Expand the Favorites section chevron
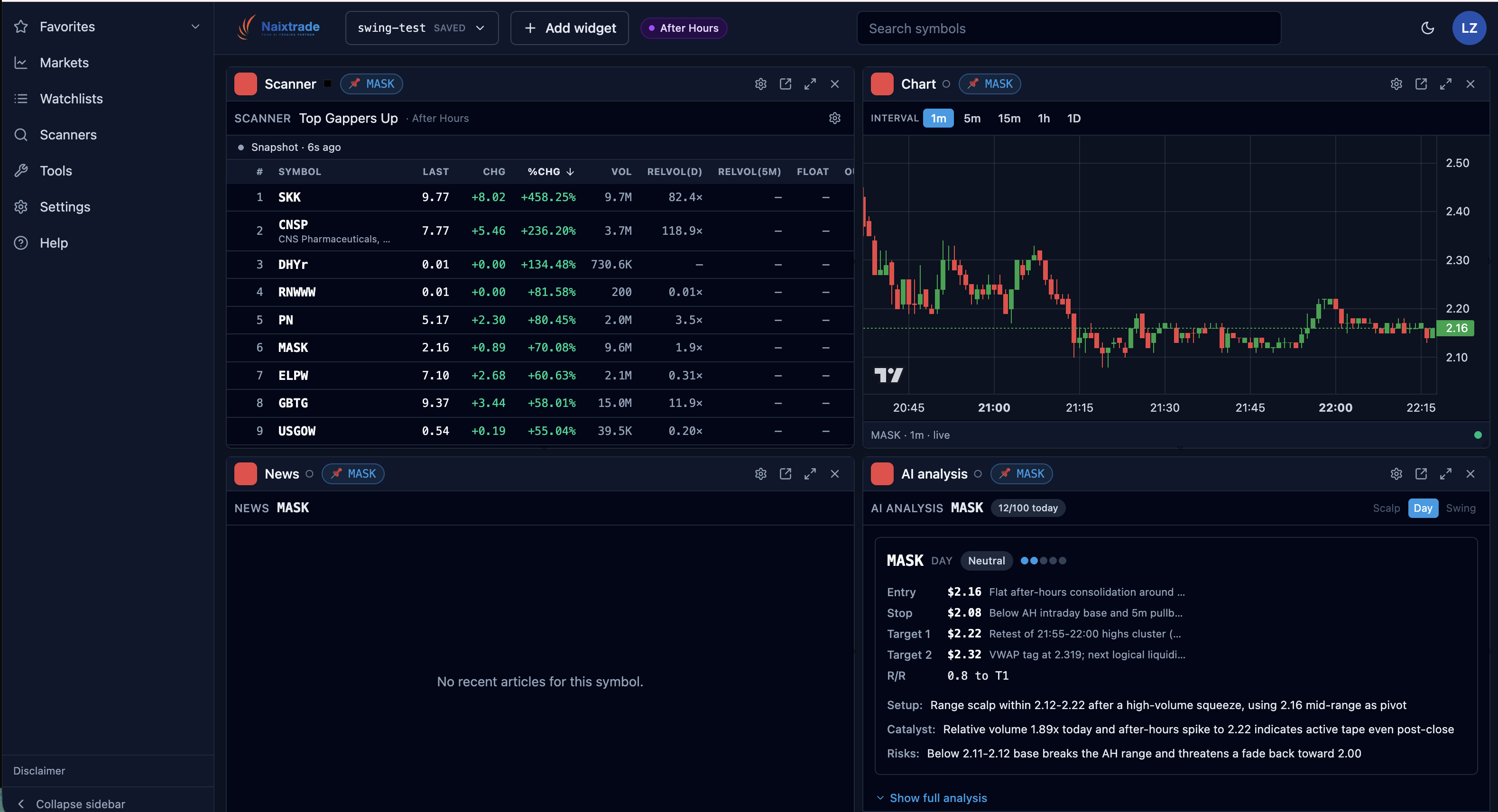The image size is (1498, 812). (195, 27)
